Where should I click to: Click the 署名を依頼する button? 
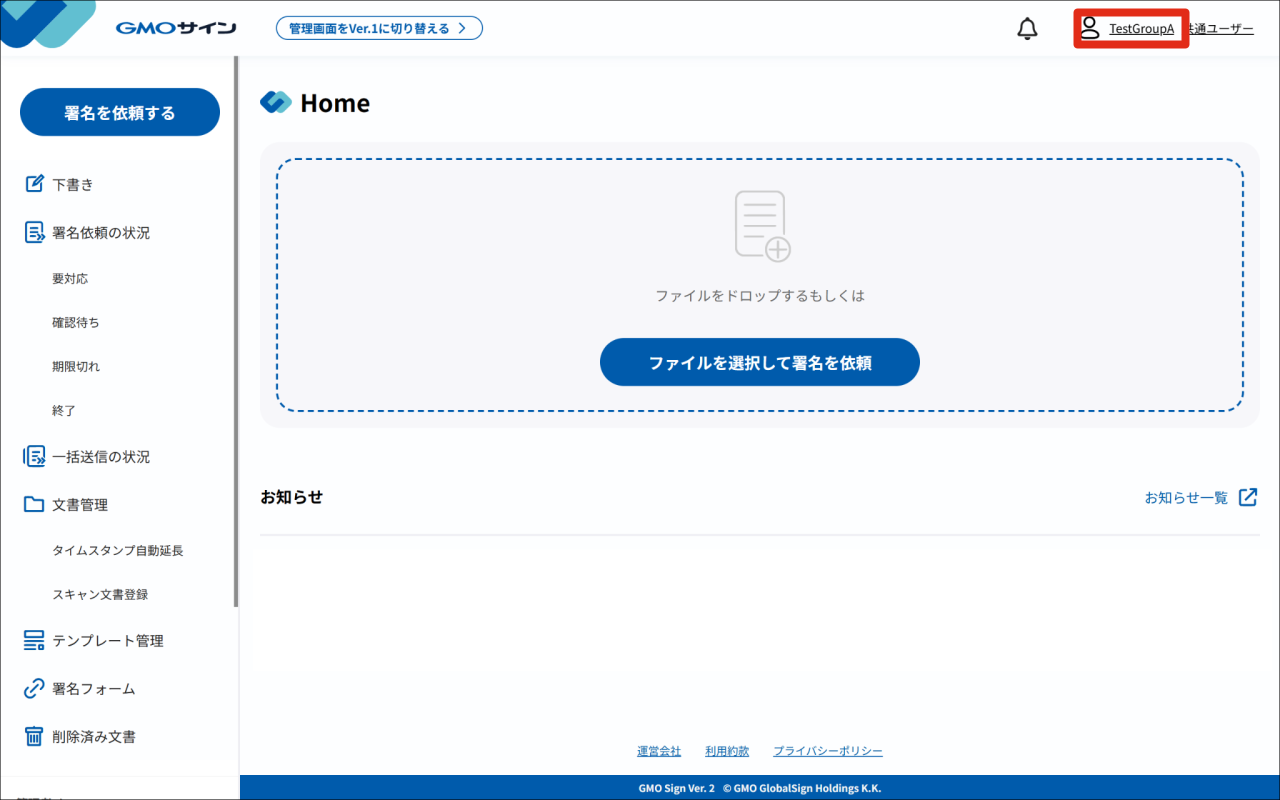(120, 112)
